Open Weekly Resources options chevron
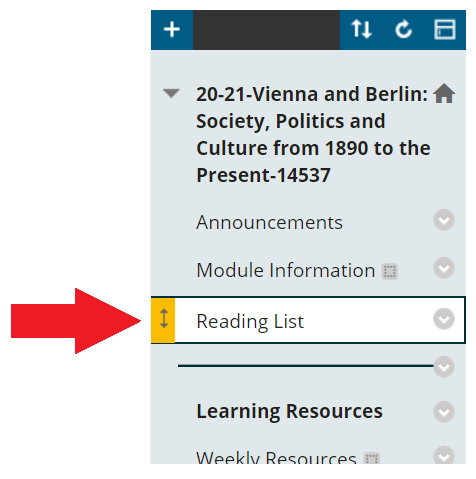Viewport: 476px width, 479px height. [x=444, y=455]
